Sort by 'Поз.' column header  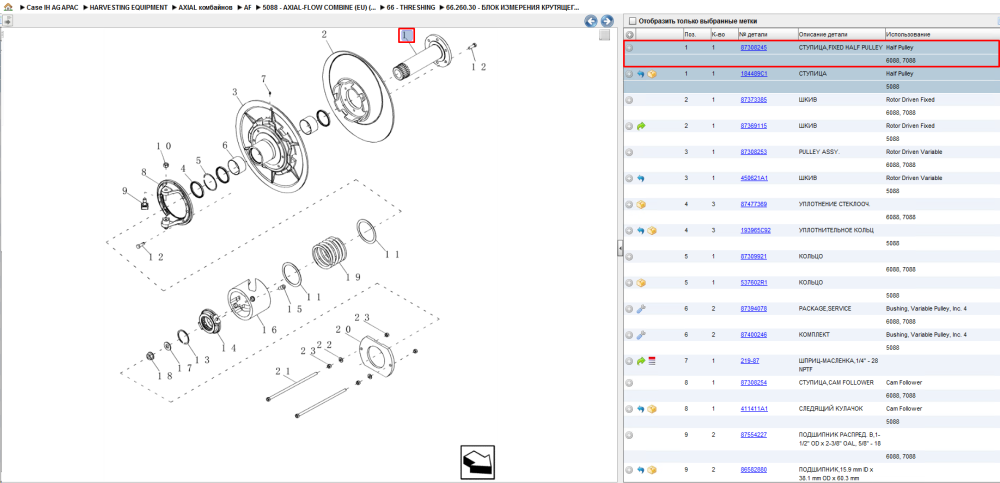[x=695, y=34]
